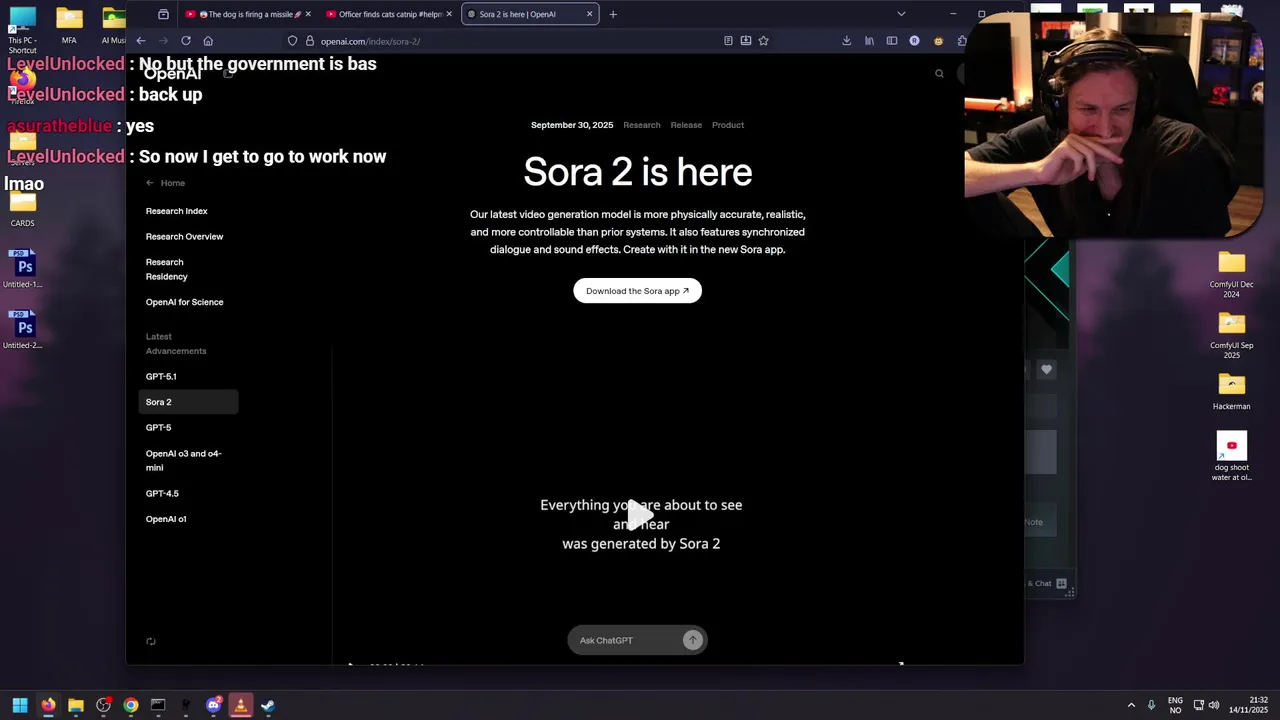Open the tracking protection shield icon
This screenshot has height=720, width=1280.
point(292,41)
